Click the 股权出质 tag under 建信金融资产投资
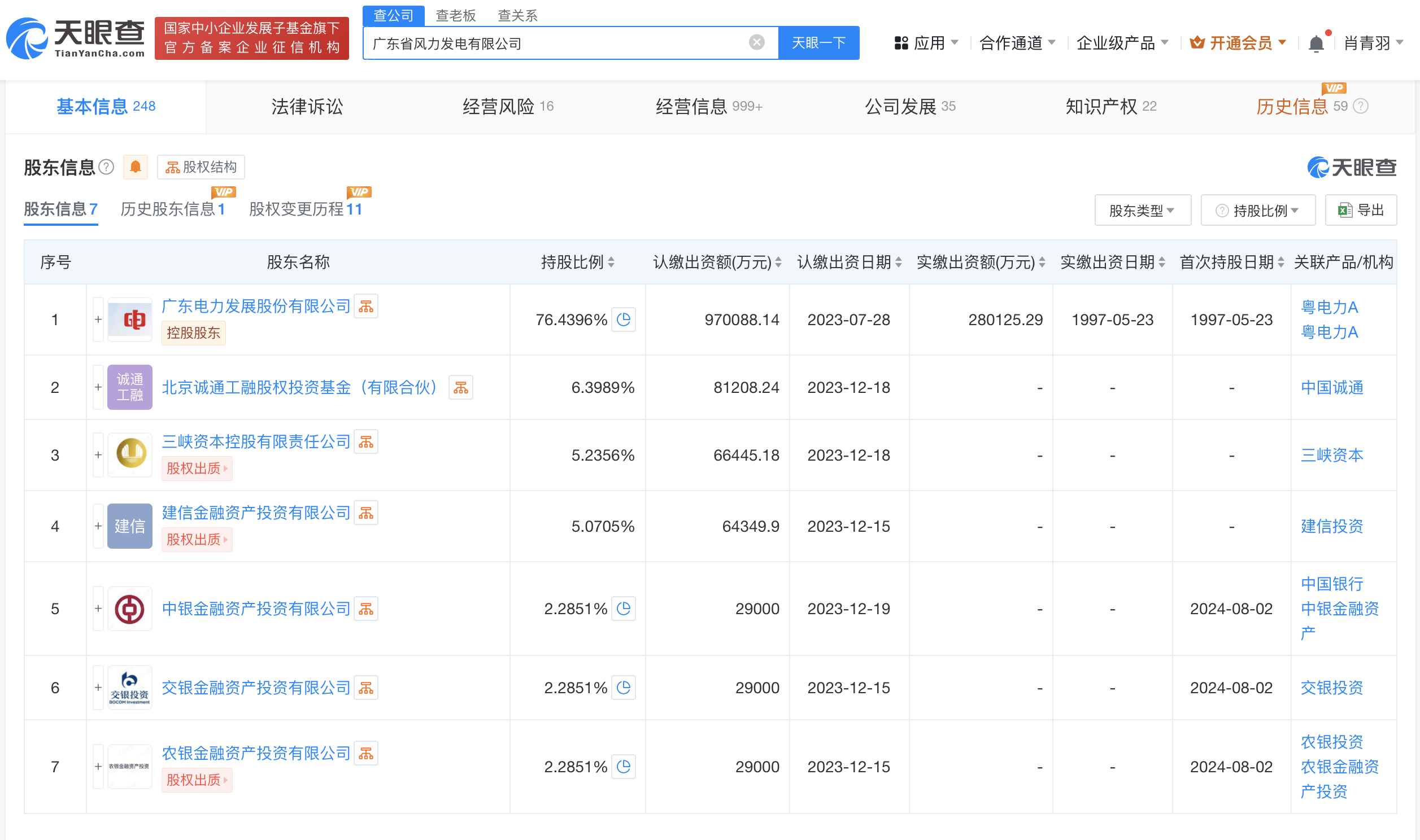 [197, 540]
